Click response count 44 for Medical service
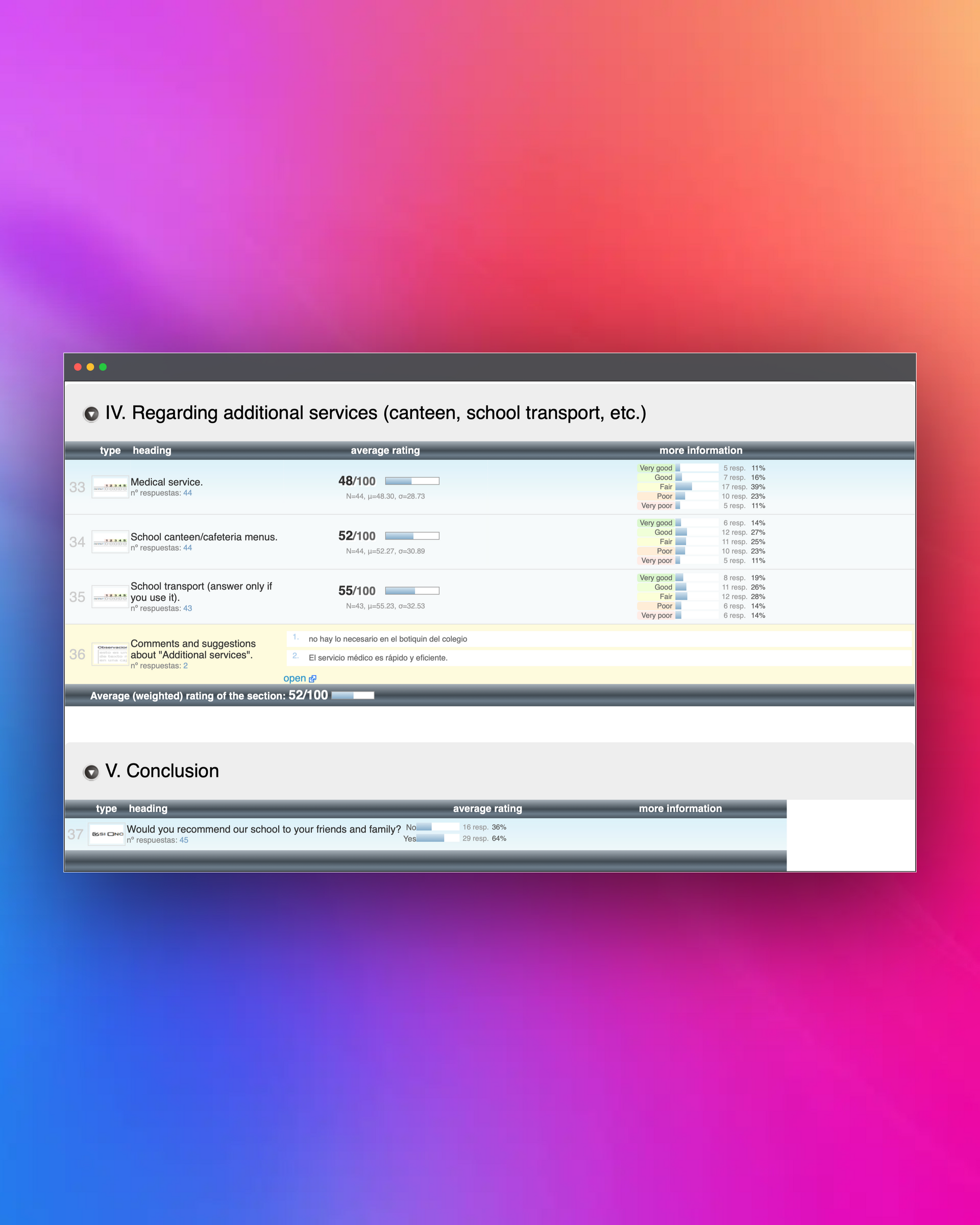The width and height of the screenshot is (980, 1225). pyautogui.click(x=187, y=493)
